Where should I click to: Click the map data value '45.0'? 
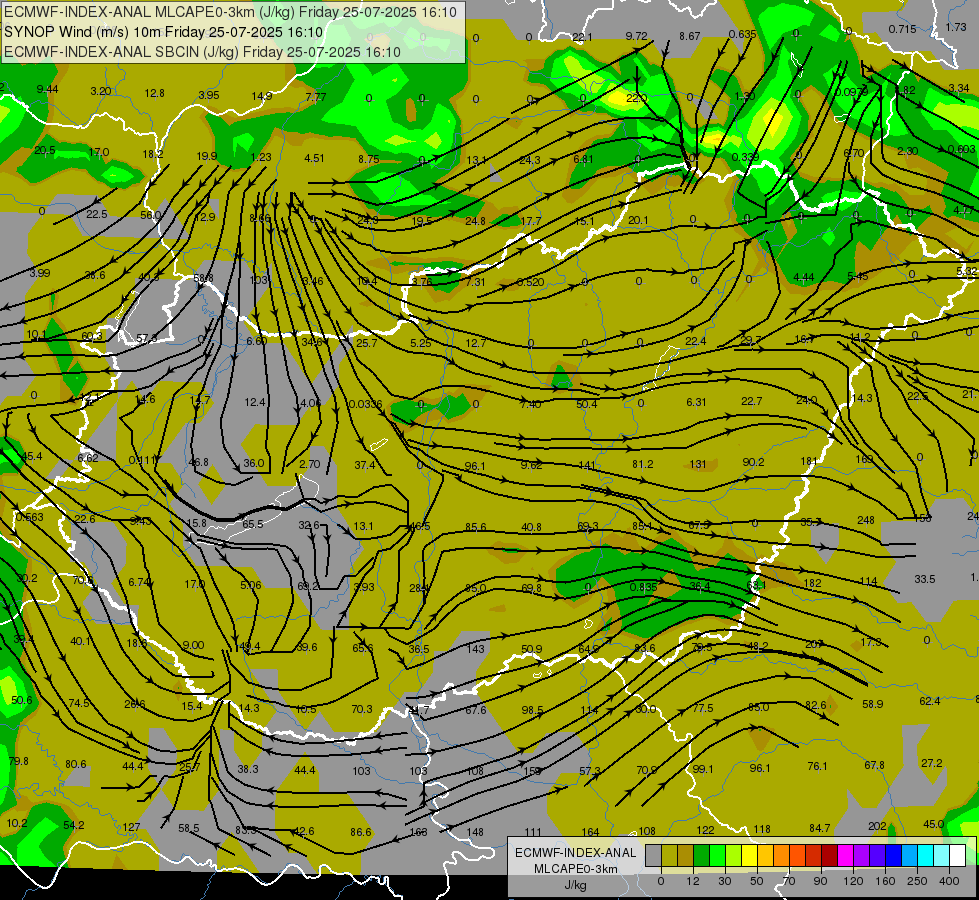[x=933, y=824]
